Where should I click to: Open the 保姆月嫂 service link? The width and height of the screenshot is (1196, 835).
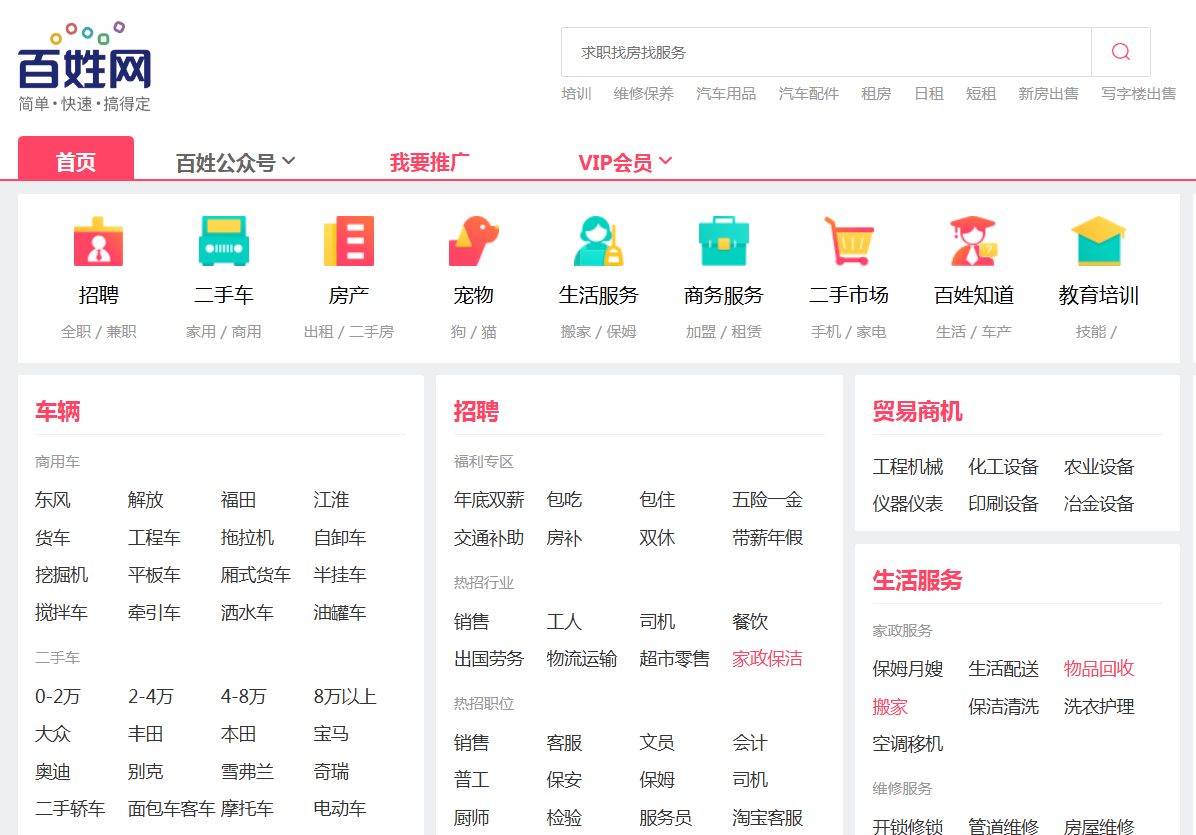908,669
